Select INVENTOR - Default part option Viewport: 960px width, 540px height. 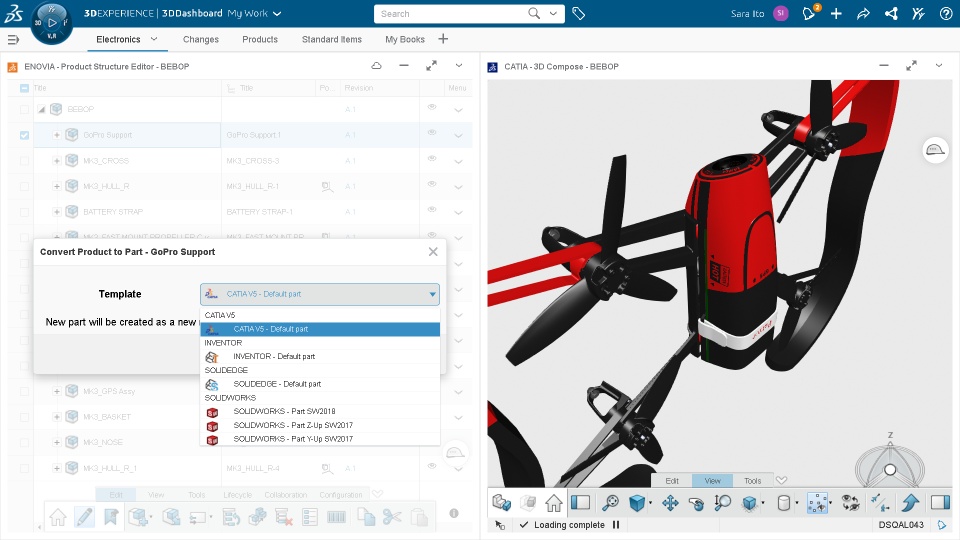(x=320, y=356)
